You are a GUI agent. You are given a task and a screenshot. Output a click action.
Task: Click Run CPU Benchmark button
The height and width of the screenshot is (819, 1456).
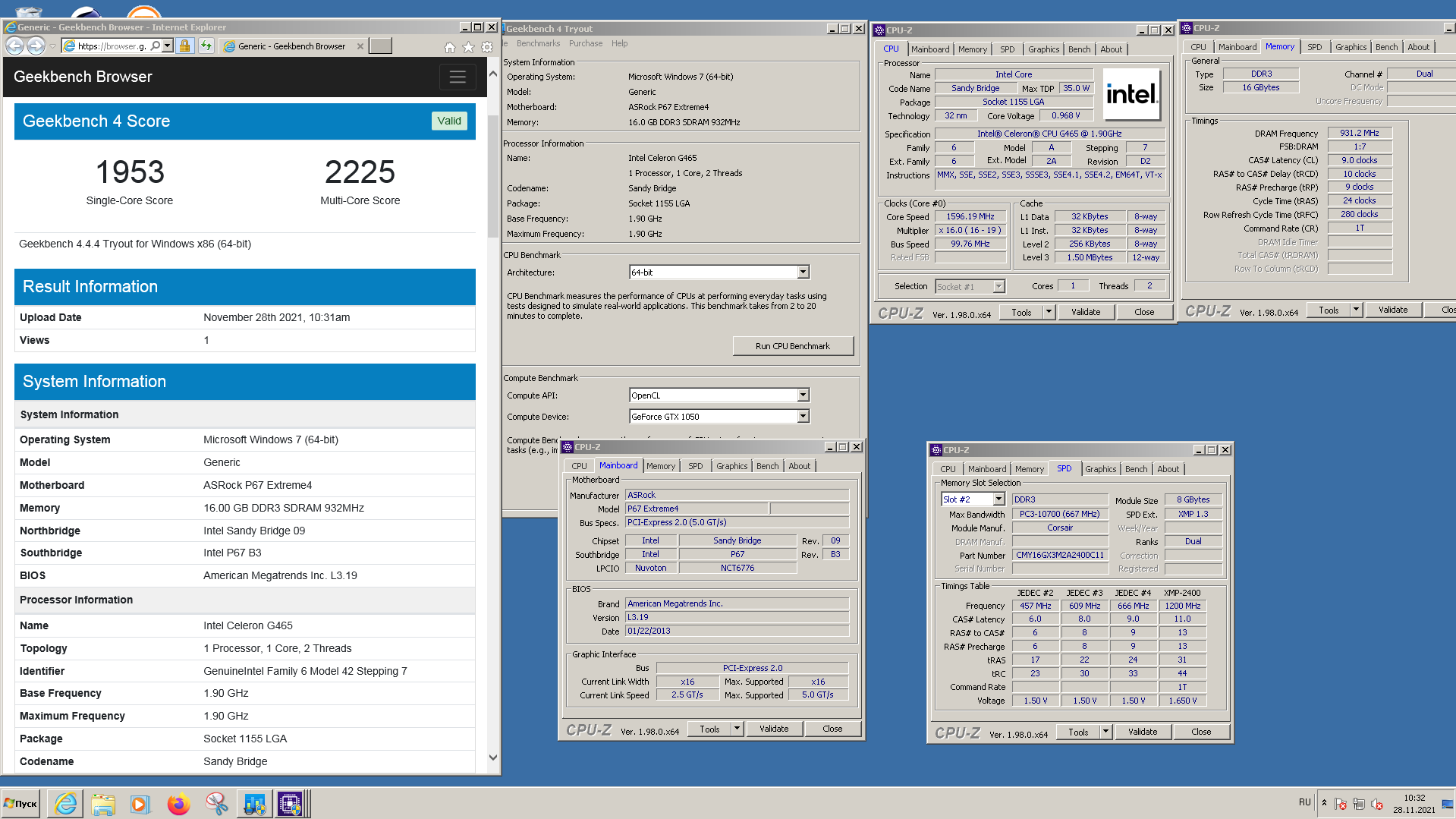793,346
